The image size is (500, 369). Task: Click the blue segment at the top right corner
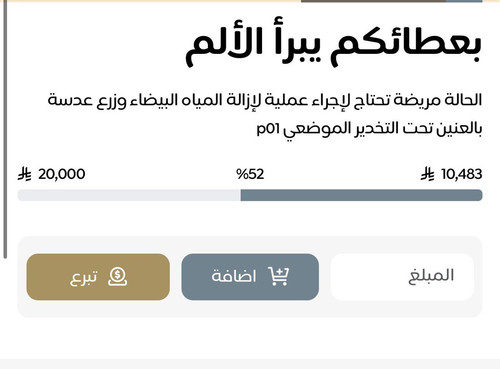point(464,1)
